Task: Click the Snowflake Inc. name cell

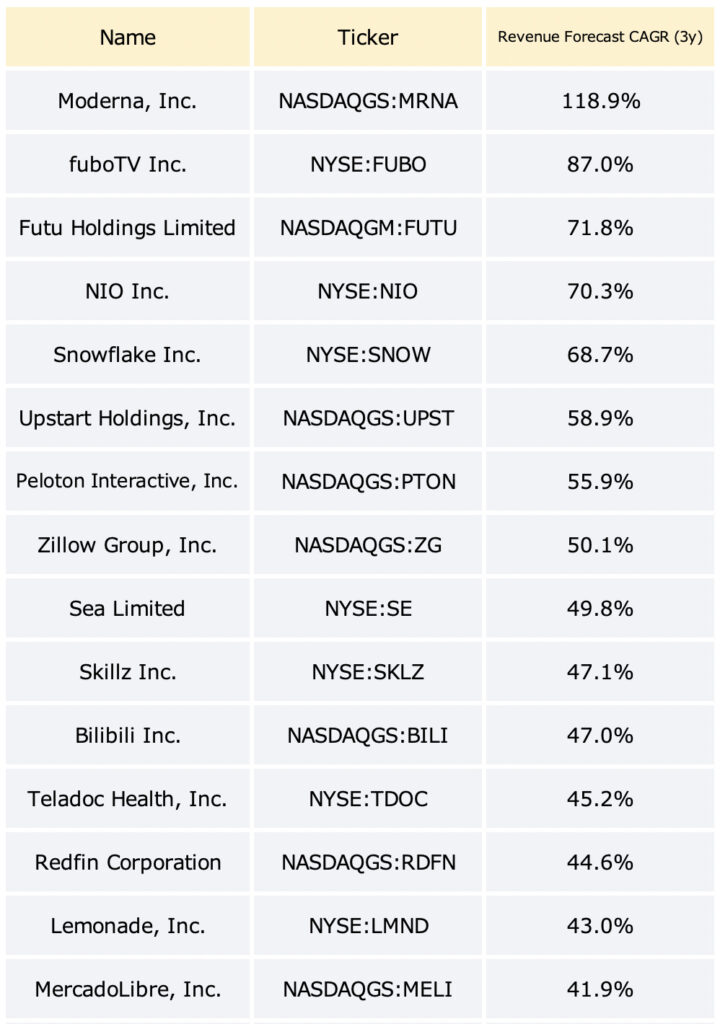Action: click(x=128, y=354)
